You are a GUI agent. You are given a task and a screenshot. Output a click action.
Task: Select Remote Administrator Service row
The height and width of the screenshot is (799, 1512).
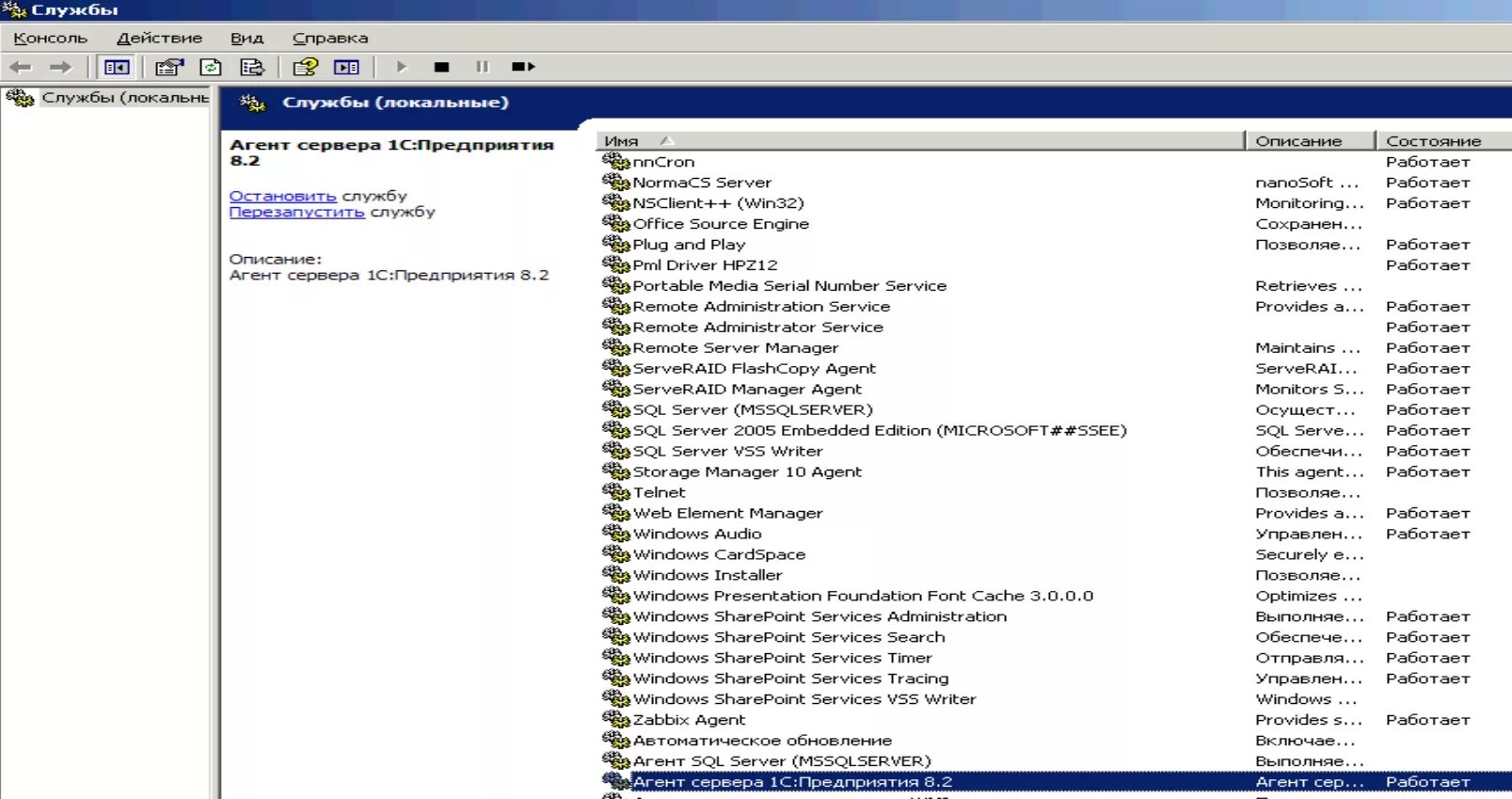click(1054, 327)
